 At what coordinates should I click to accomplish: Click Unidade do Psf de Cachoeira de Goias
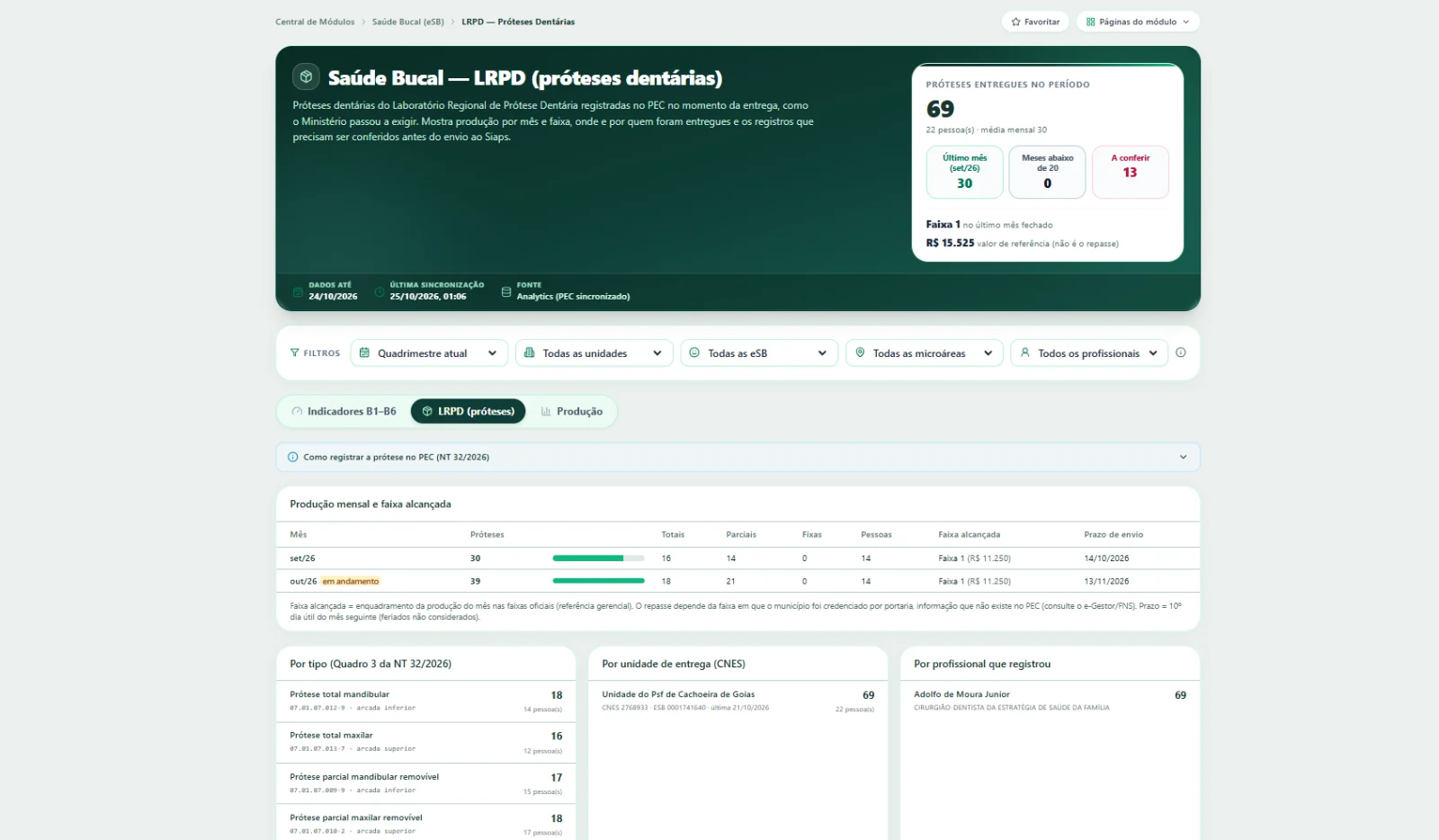pyautogui.click(x=678, y=694)
